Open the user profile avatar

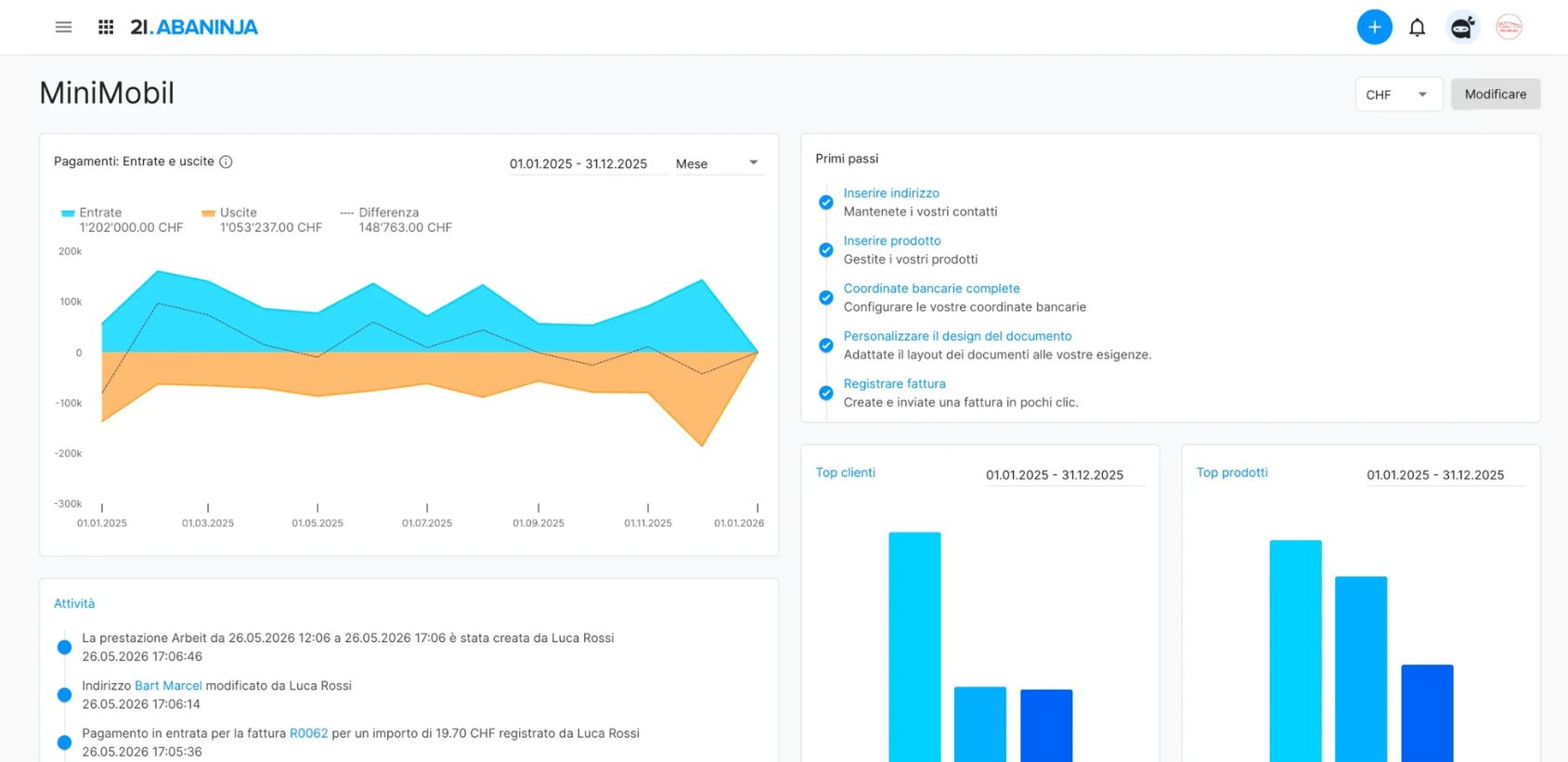(x=1509, y=27)
